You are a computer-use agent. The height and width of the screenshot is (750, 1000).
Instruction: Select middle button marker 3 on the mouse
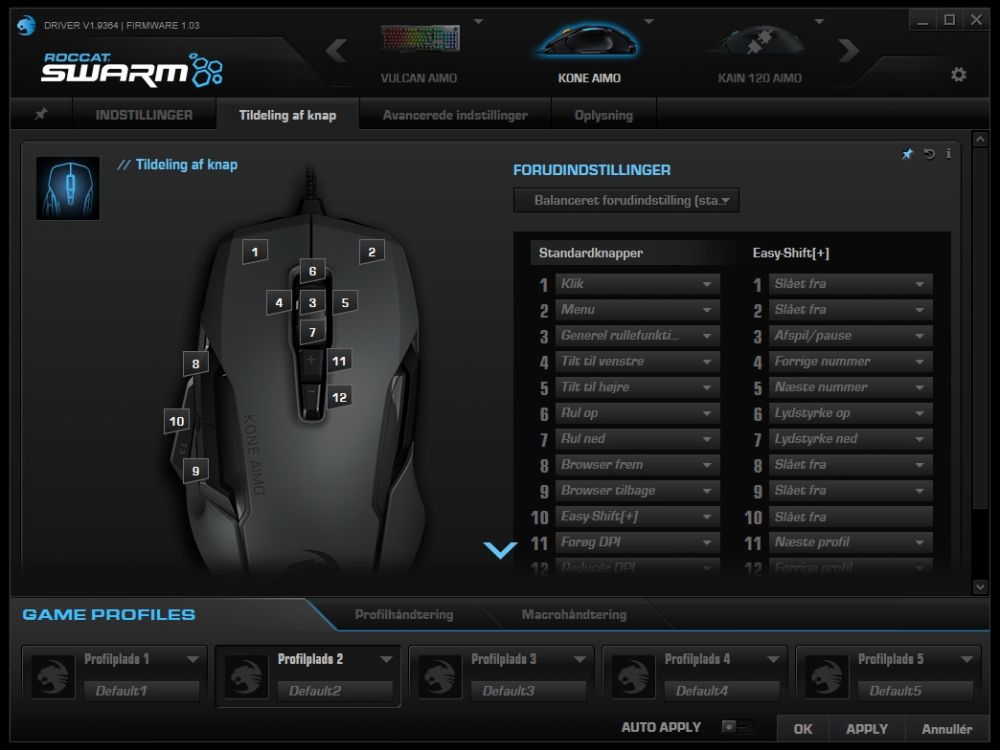(x=312, y=302)
